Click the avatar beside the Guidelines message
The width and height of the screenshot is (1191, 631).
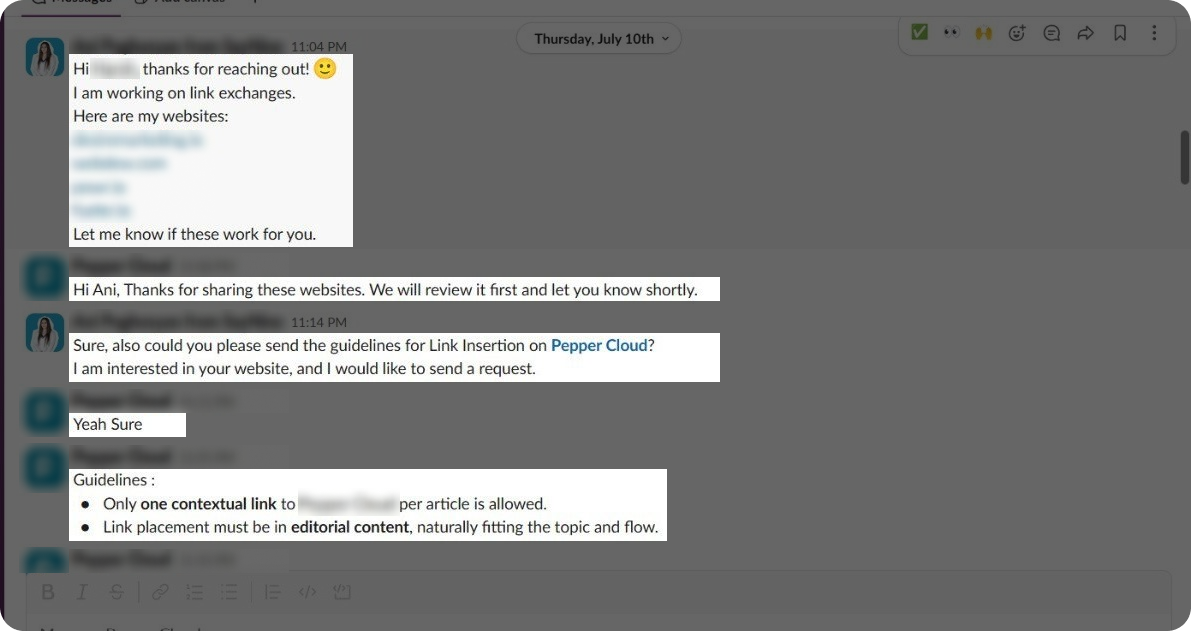[x=45, y=467]
